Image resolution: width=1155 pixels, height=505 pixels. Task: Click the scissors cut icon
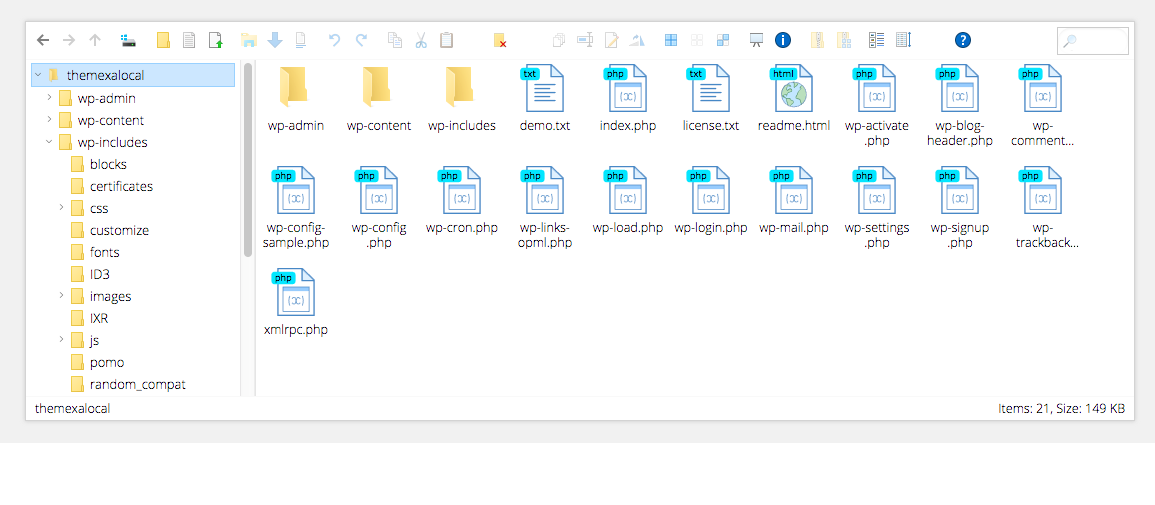pos(421,40)
